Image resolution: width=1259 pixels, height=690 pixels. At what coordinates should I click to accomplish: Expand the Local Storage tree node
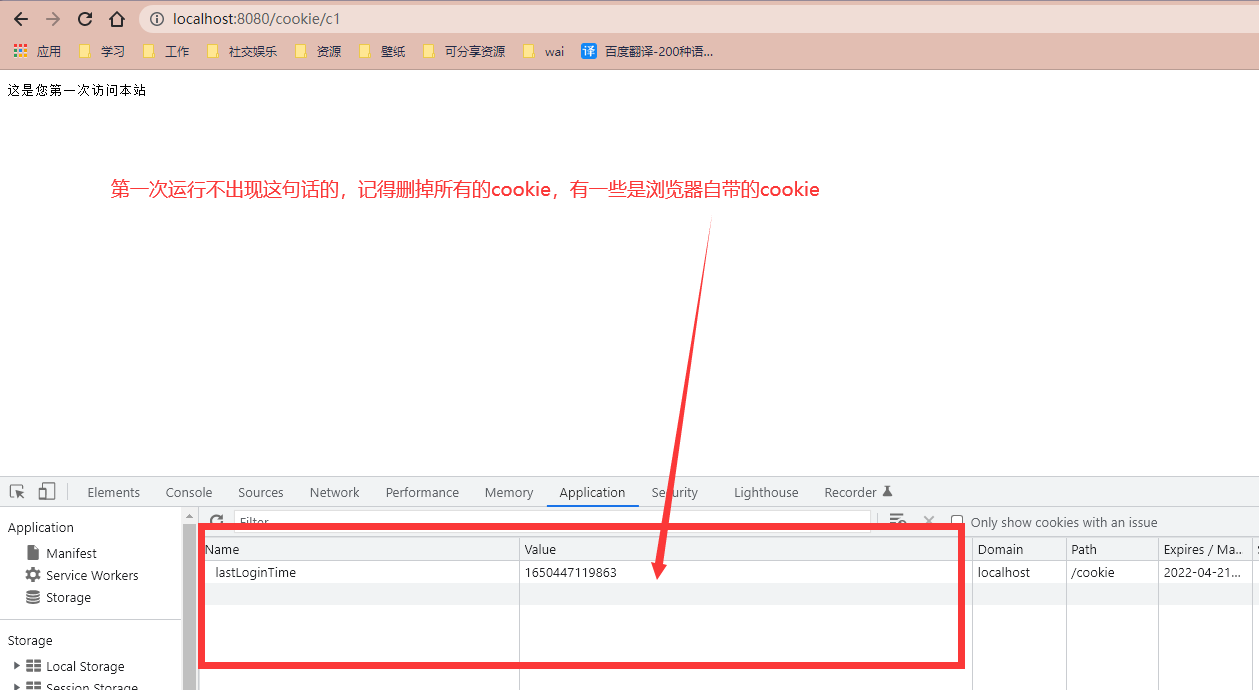pyautogui.click(x=17, y=666)
